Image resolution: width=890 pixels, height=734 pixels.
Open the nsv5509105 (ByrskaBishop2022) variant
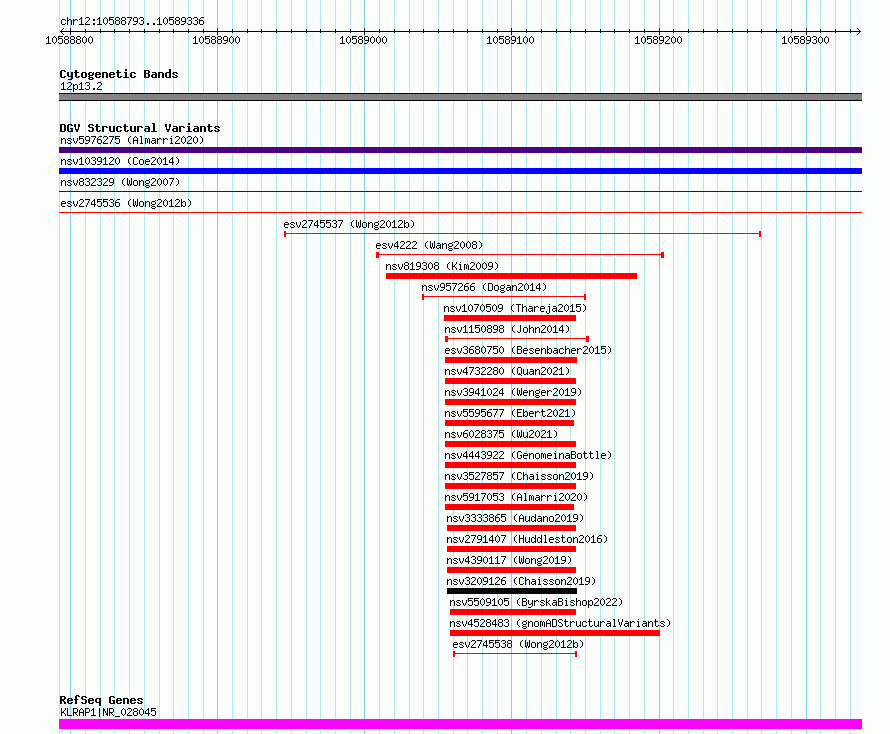(536, 602)
